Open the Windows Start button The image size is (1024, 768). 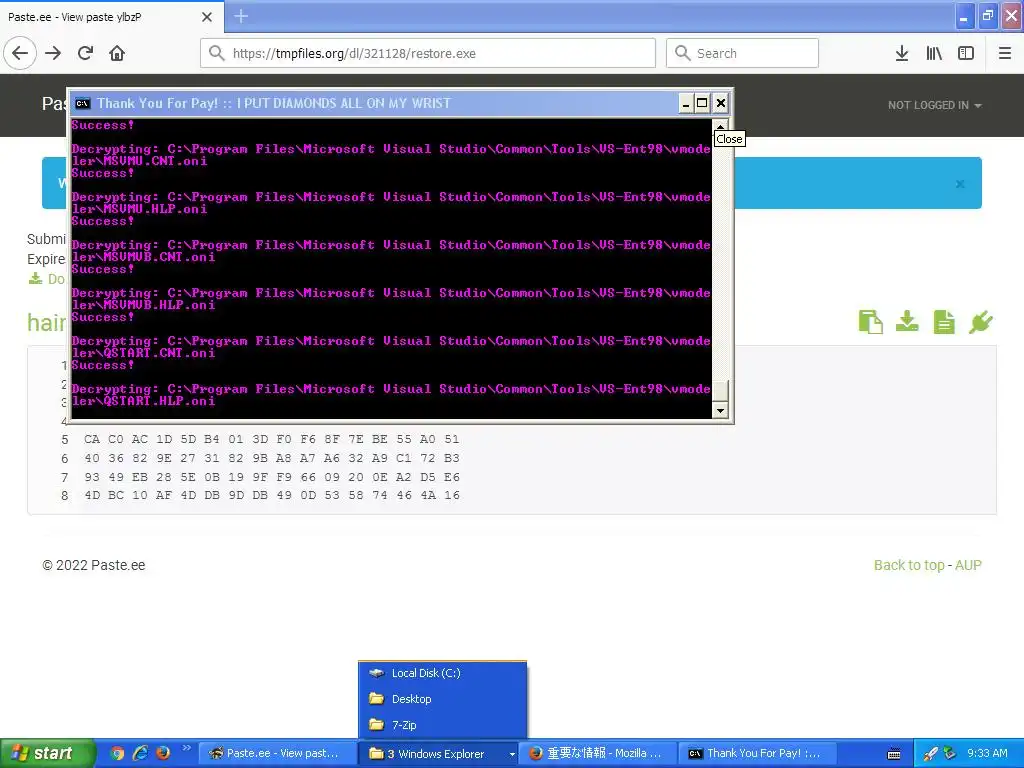point(47,754)
